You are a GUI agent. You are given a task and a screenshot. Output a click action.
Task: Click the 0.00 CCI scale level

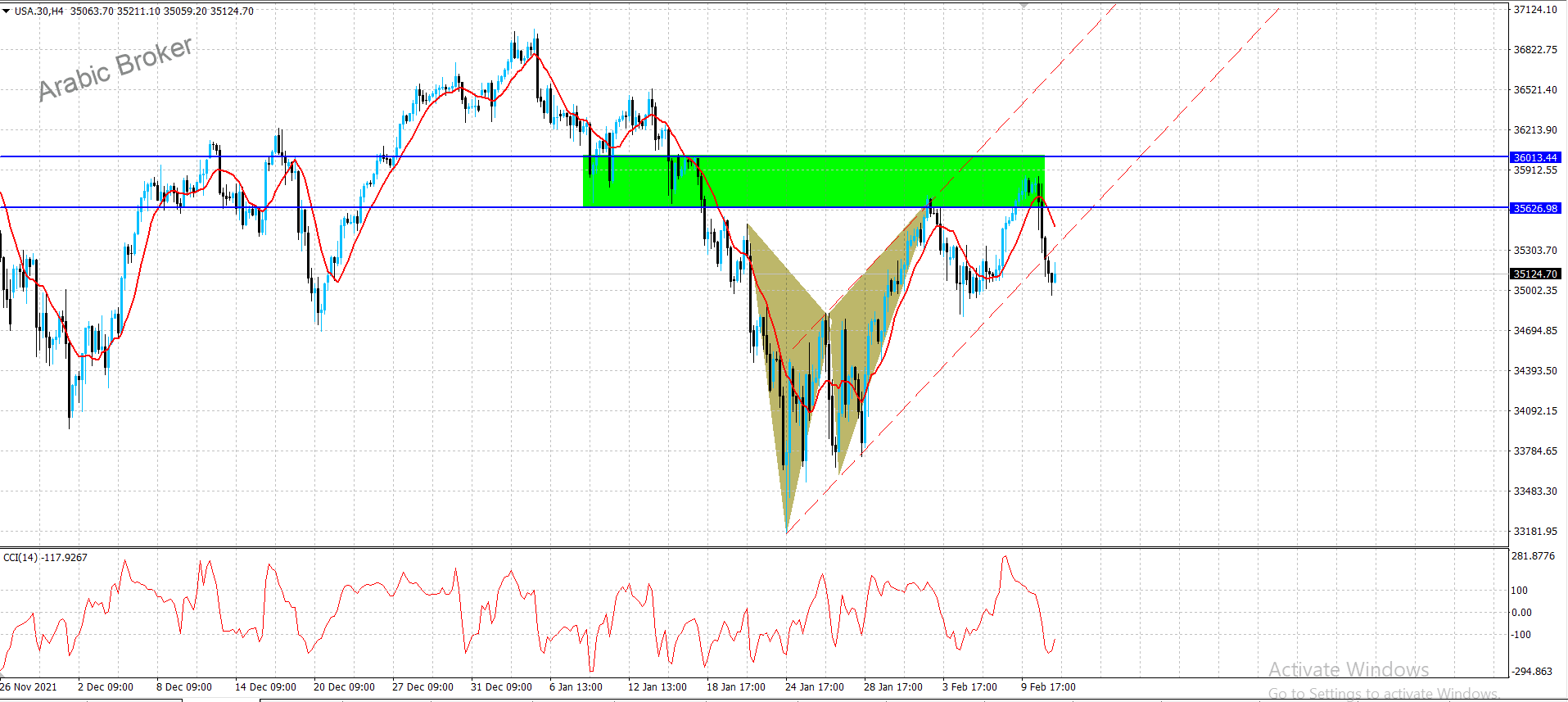pyautogui.click(x=1521, y=613)
